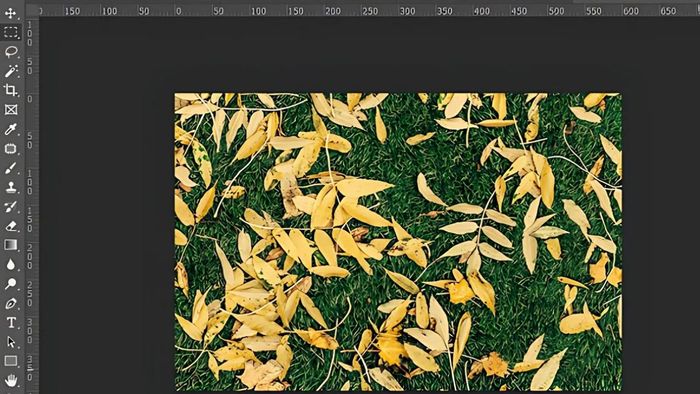
Task: Select the Eraser tool
Action: [11, 226]
